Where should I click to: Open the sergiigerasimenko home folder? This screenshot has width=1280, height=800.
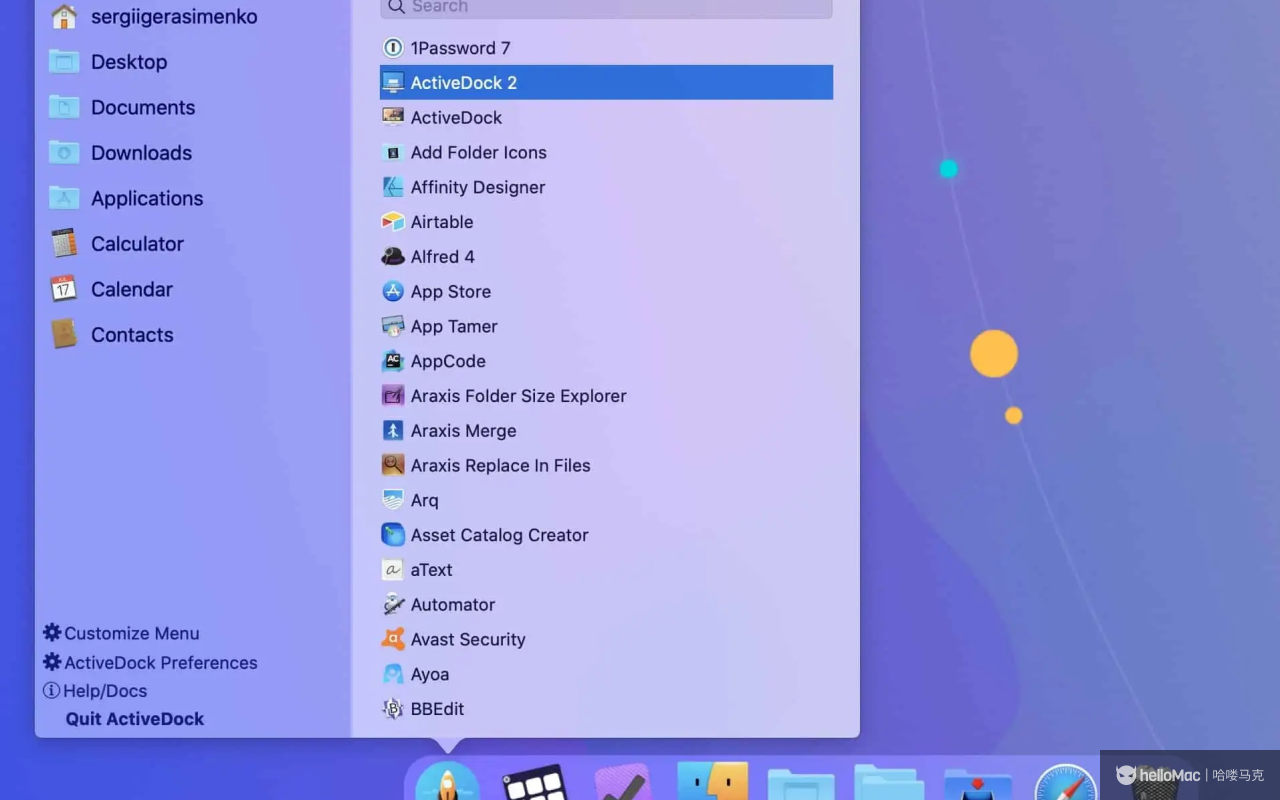click(154, 17)
